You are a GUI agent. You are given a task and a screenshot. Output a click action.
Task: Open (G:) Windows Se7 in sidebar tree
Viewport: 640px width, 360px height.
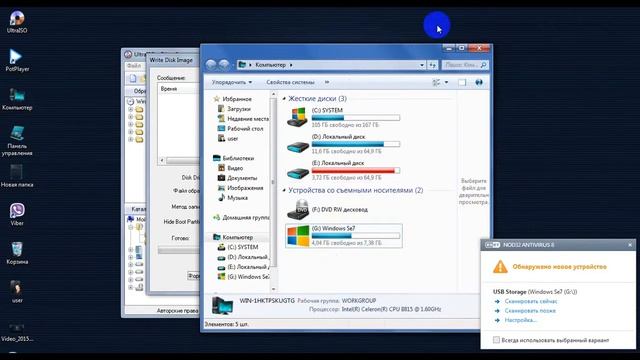coord(243,277)
